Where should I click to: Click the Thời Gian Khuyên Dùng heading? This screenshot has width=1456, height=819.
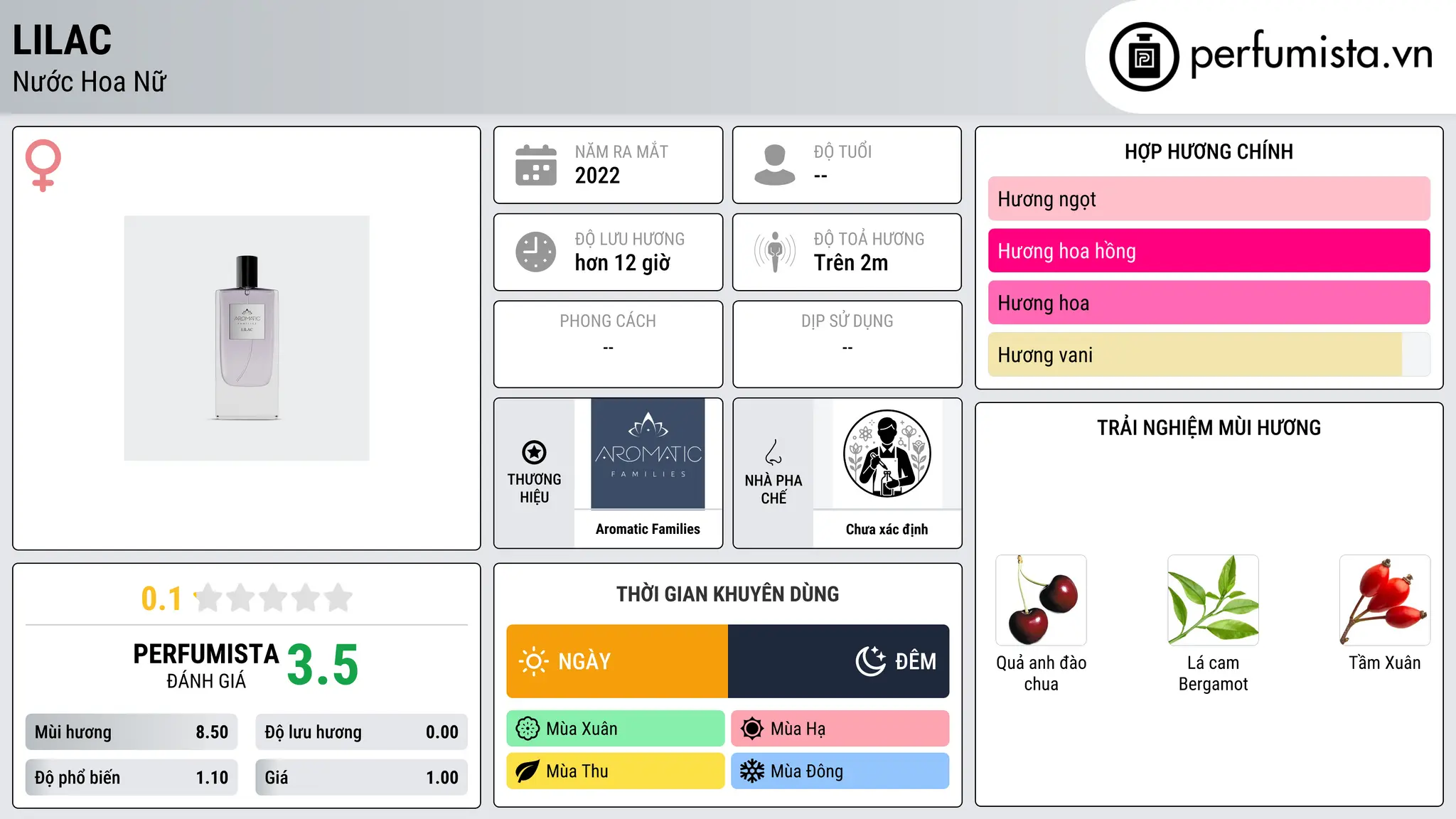pos(728,594)
